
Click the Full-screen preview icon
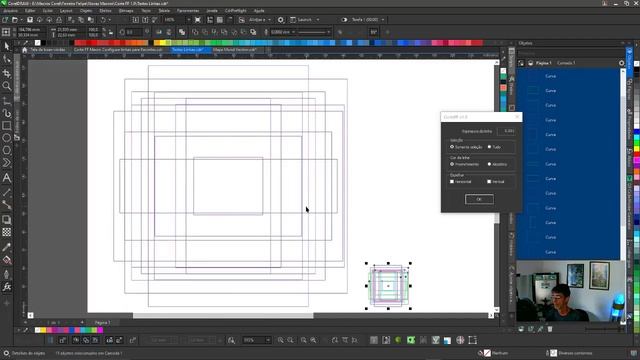coord(198,20)
